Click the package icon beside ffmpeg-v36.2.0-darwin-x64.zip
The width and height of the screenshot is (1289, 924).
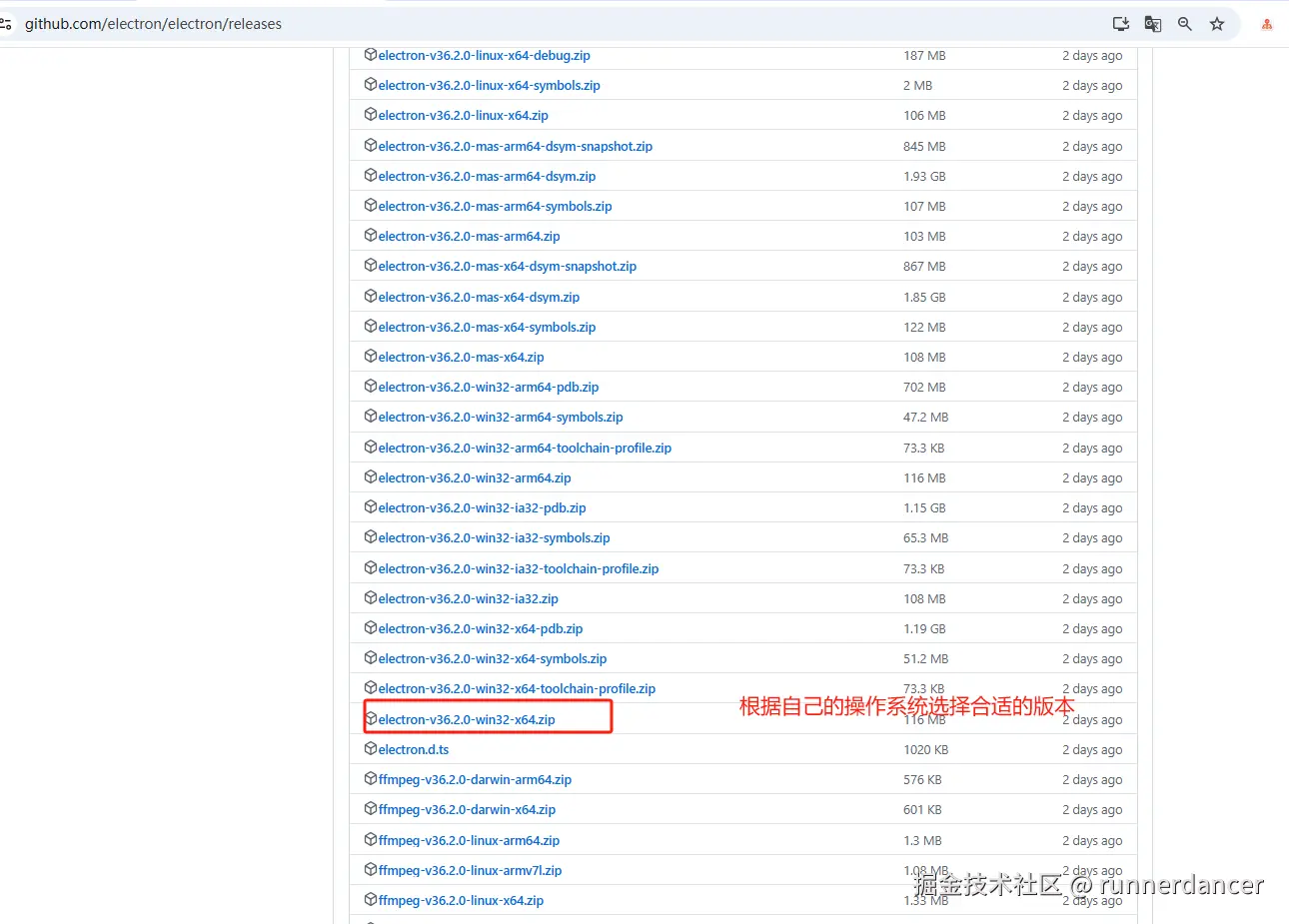pos(371,809)
